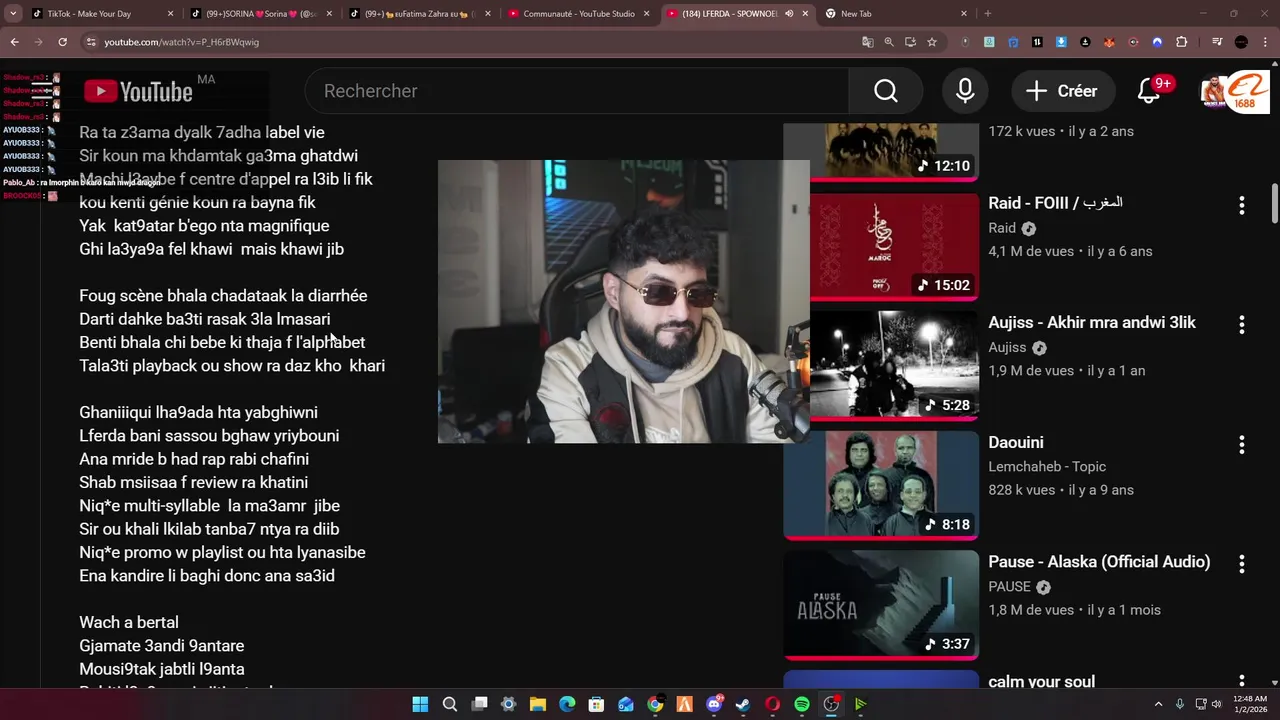Open Aujiss - Akhir mra andwi 3lik

coord(1092,323)
